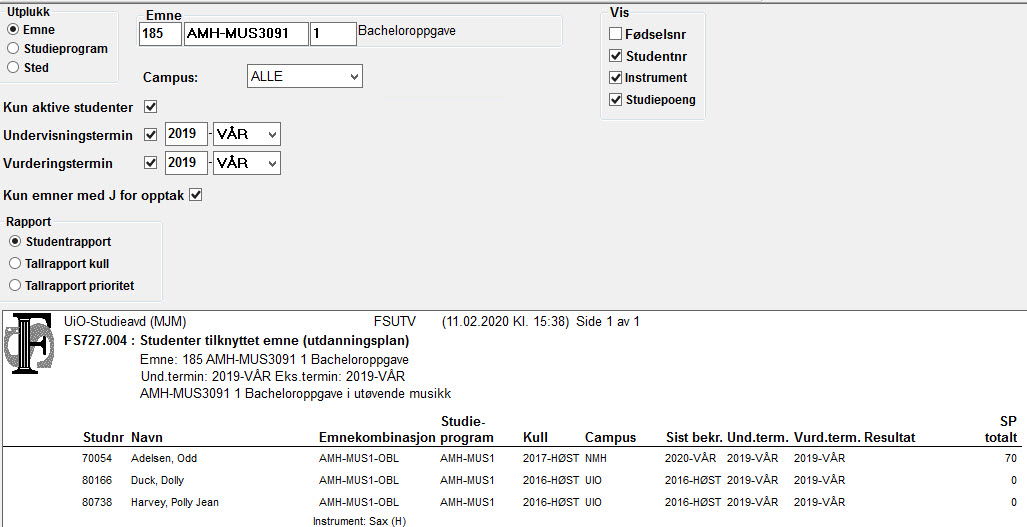Image resolution: width=1027 pixels, height=527 pixels.
Task: Enable the Fødselsnr checkbox
Action: [616, 34]
